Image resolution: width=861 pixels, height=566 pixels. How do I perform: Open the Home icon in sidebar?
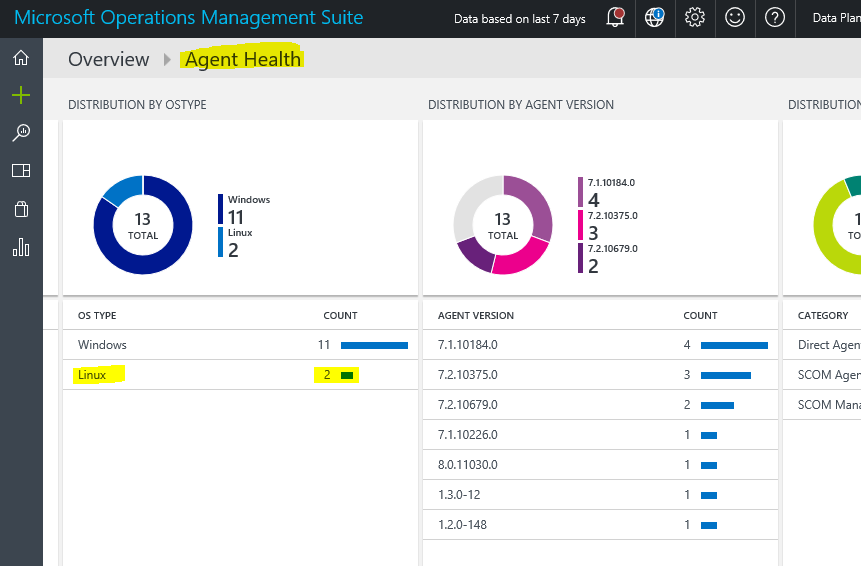21,58
